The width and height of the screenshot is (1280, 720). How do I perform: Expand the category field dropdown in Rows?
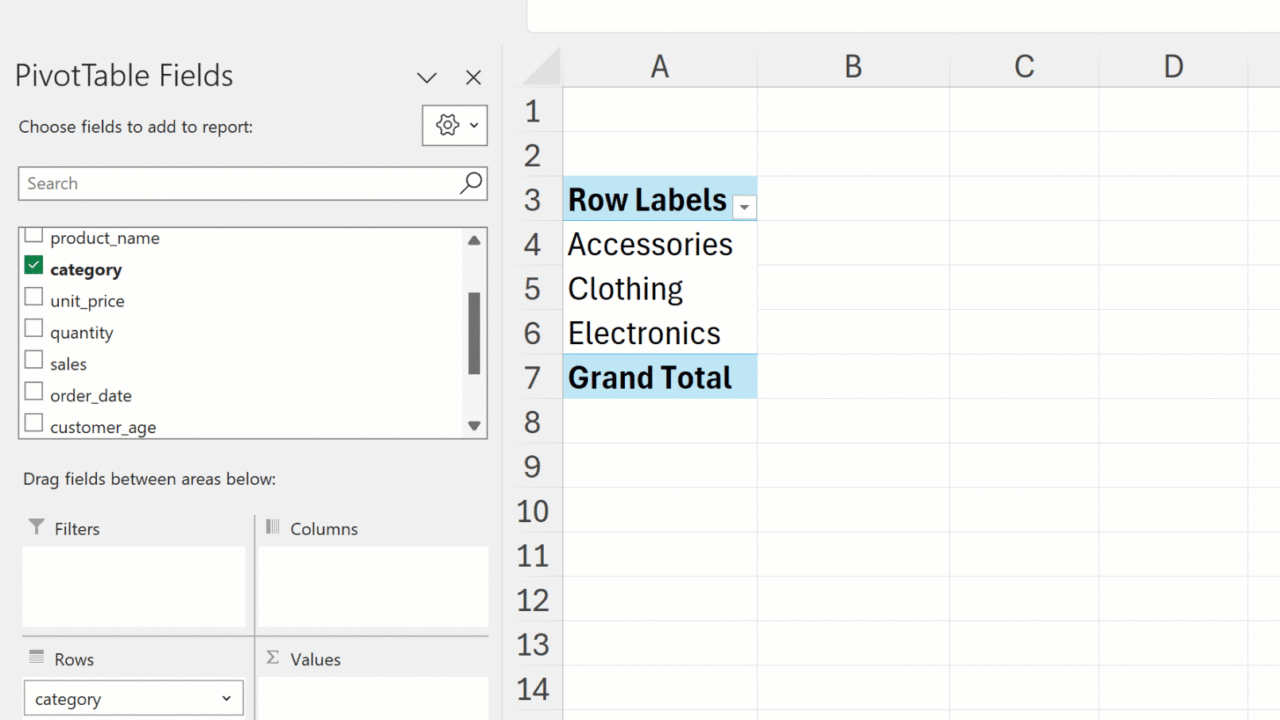[x=226, y=698]
